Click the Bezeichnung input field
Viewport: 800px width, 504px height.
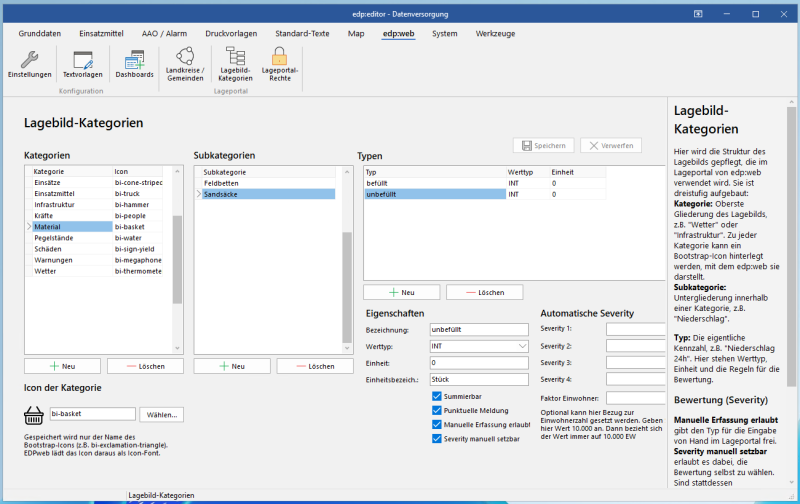479,330
